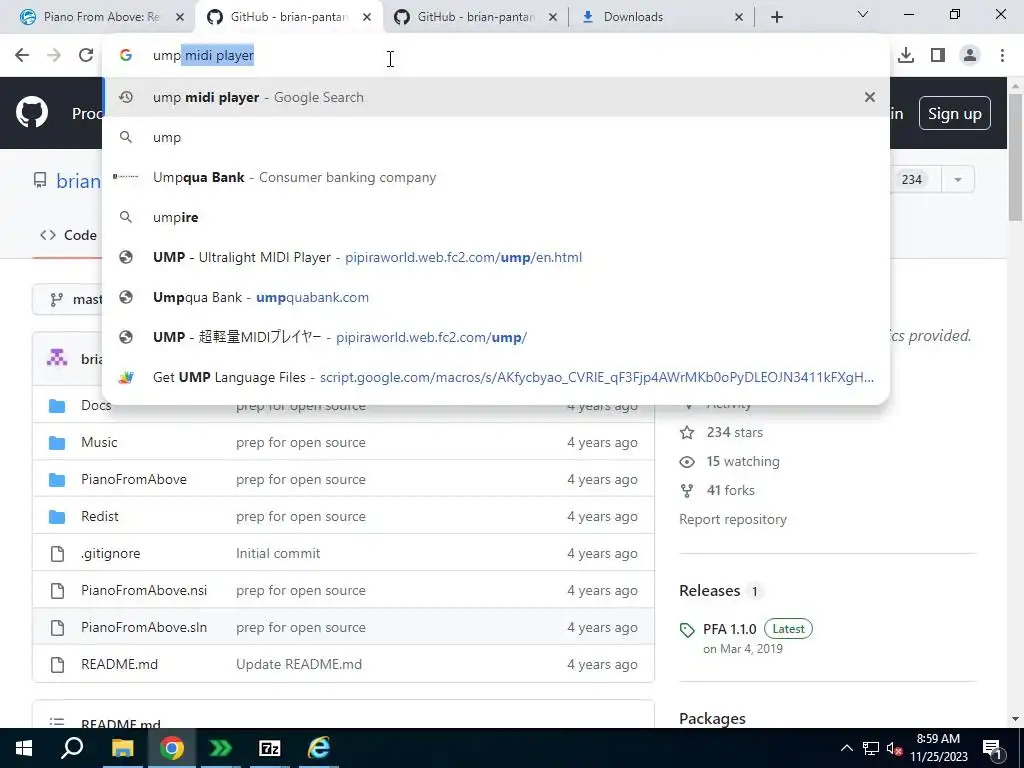Click the GitHub Sign up button
The width and height of the screenshot is (1024, 768).
coord(954,114)
